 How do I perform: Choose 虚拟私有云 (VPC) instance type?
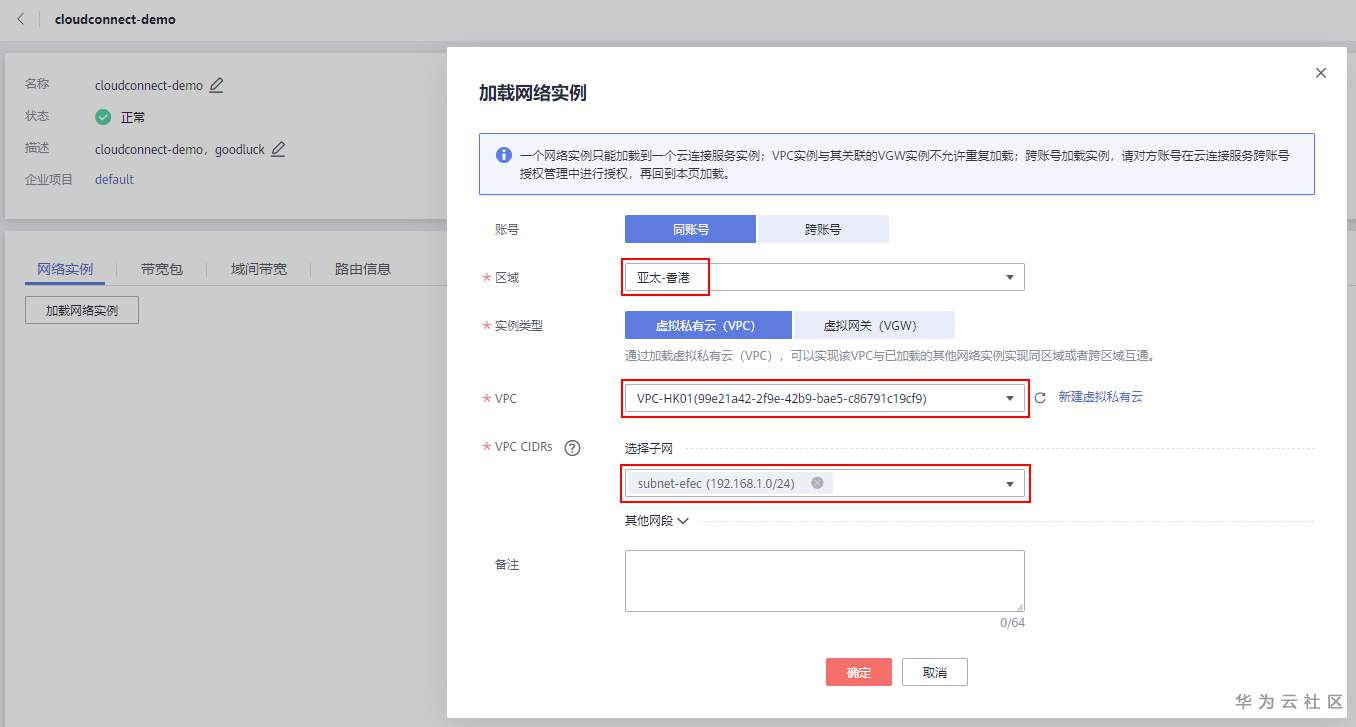click(708, 325)
